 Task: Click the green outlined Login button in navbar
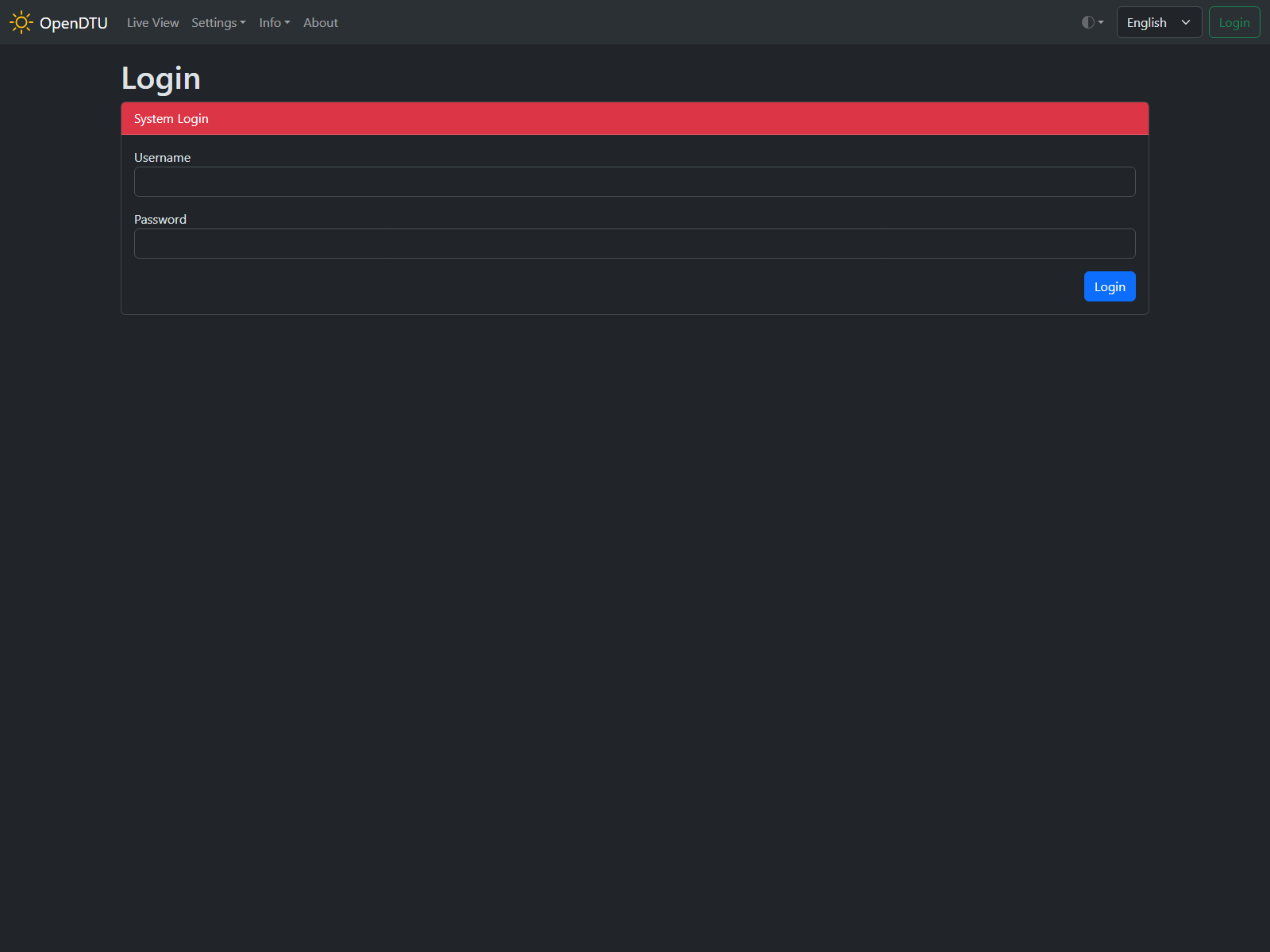pos(1234,22)
